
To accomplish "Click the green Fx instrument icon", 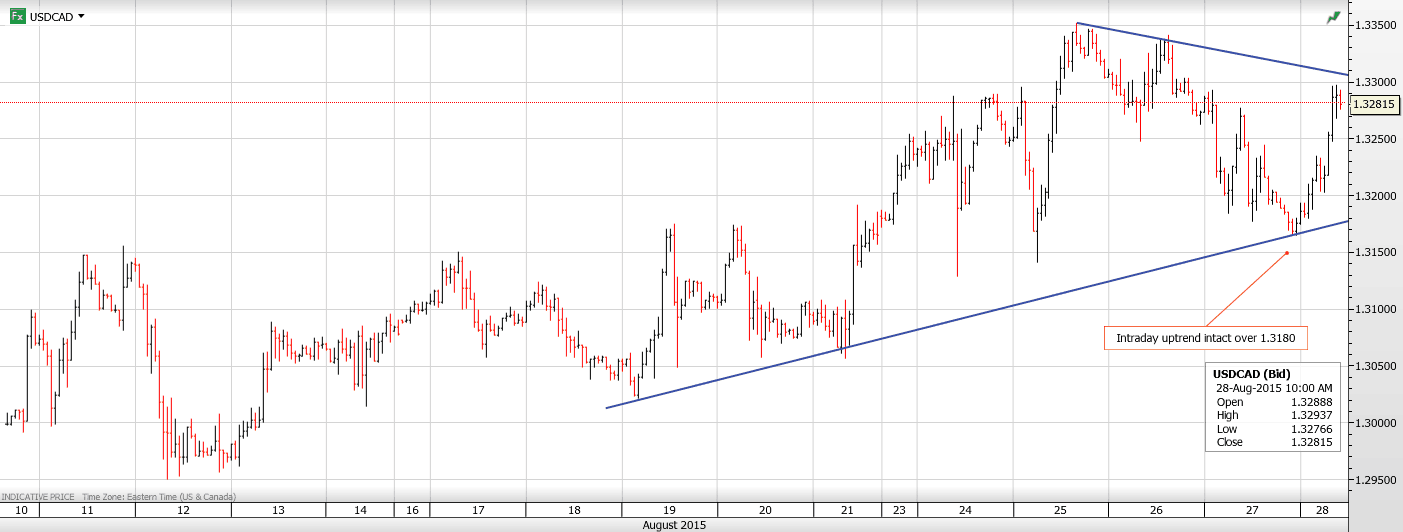I will click(18, 16).
